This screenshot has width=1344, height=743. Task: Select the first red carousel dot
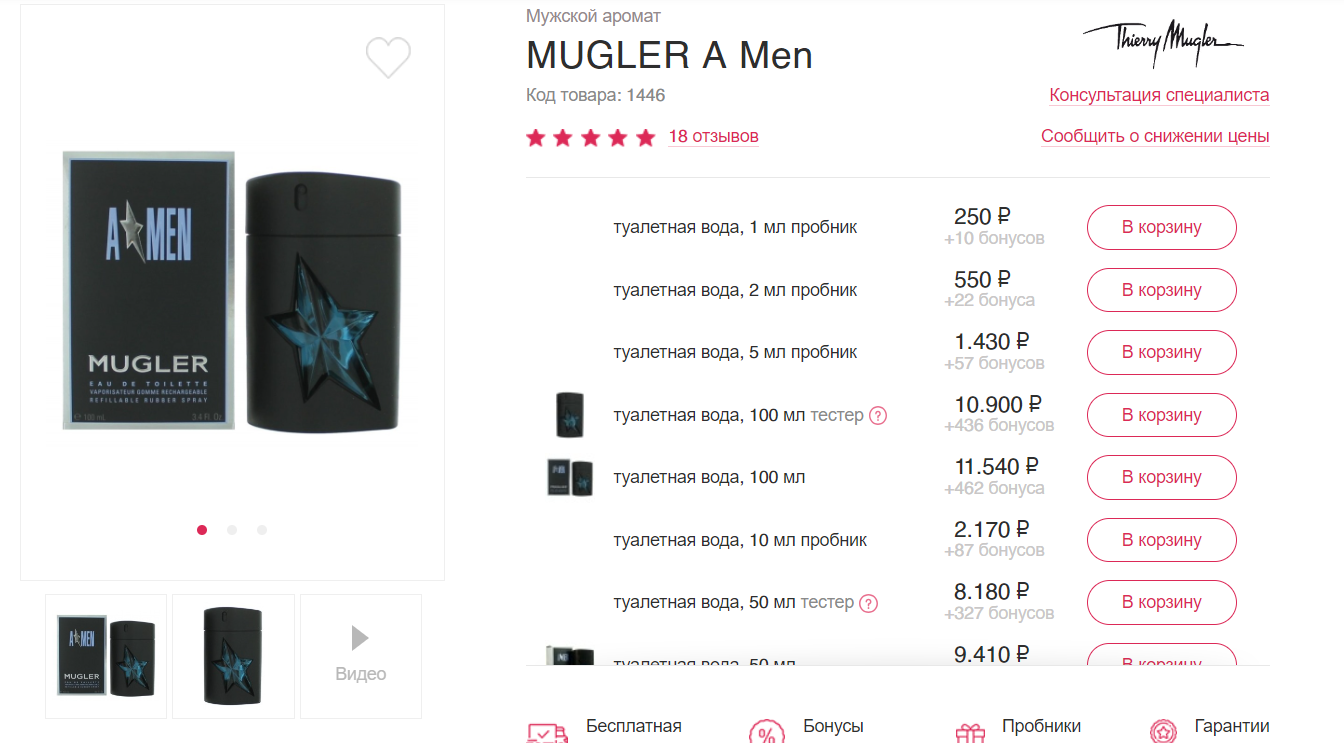[x=202, y=530]
